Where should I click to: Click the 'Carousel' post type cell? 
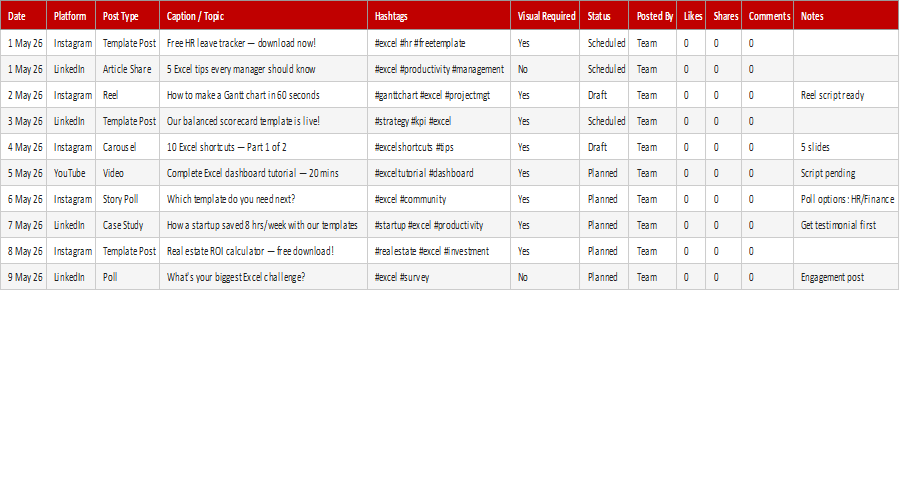tap(127, 147)
